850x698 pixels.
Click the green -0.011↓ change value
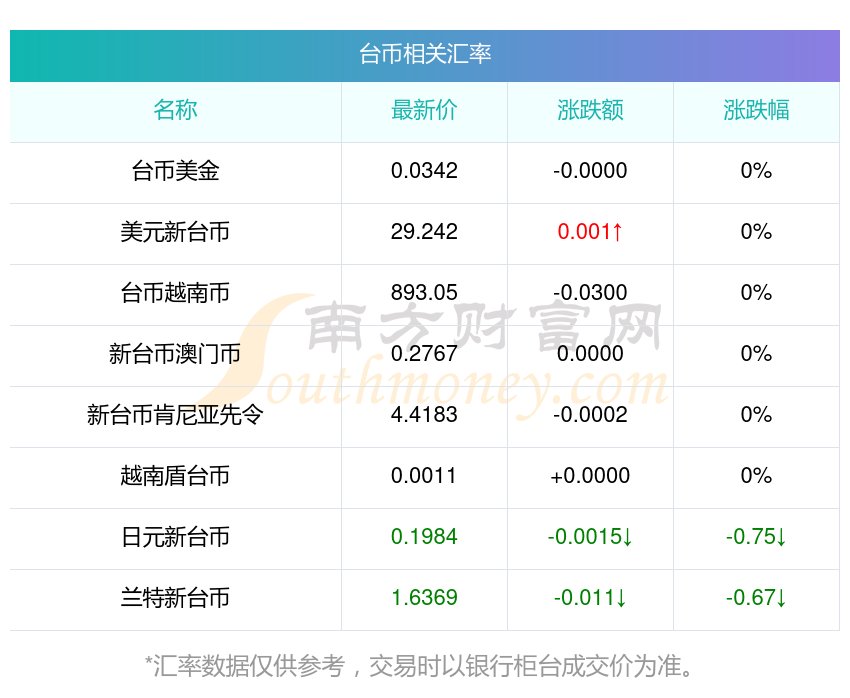(x=590, y=598)
